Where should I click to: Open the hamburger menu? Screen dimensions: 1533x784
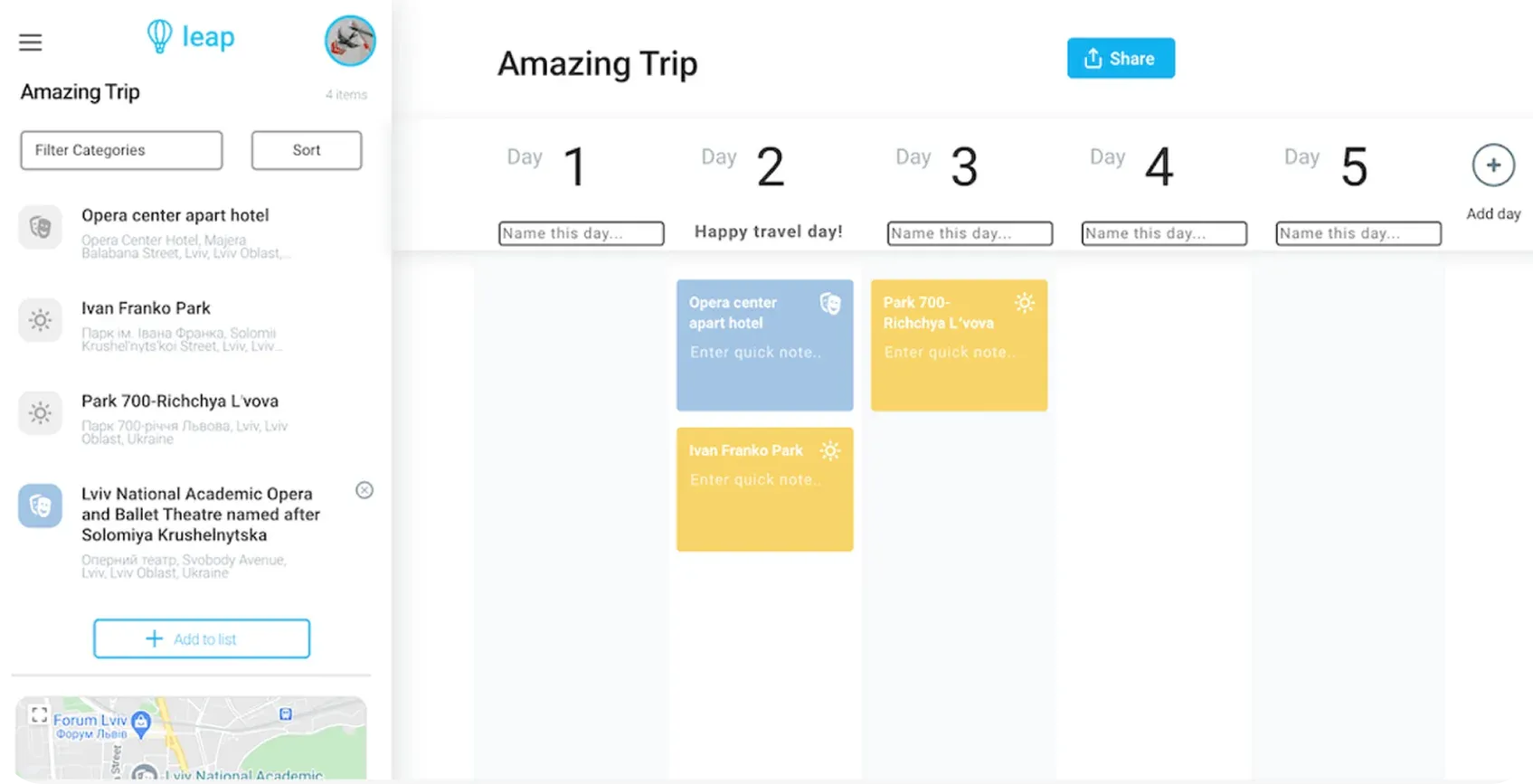point(31,43)
